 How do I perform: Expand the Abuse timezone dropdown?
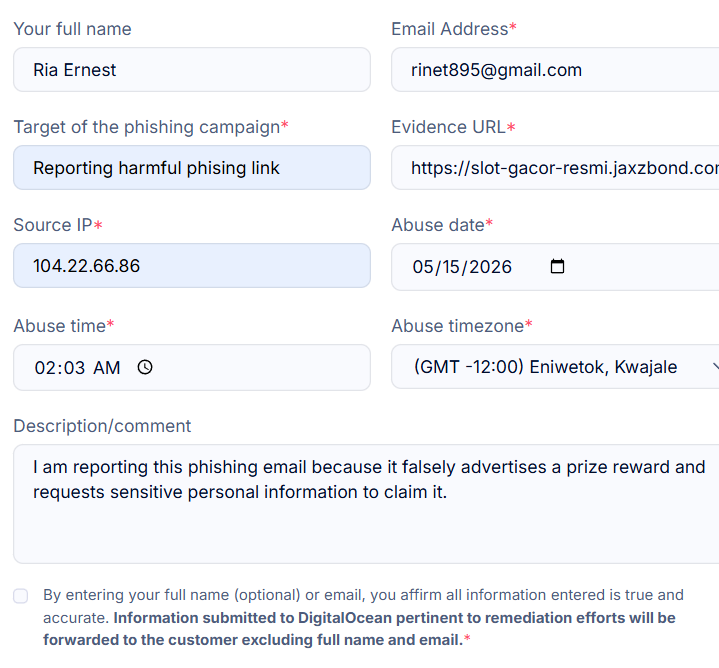coord(555,367)
